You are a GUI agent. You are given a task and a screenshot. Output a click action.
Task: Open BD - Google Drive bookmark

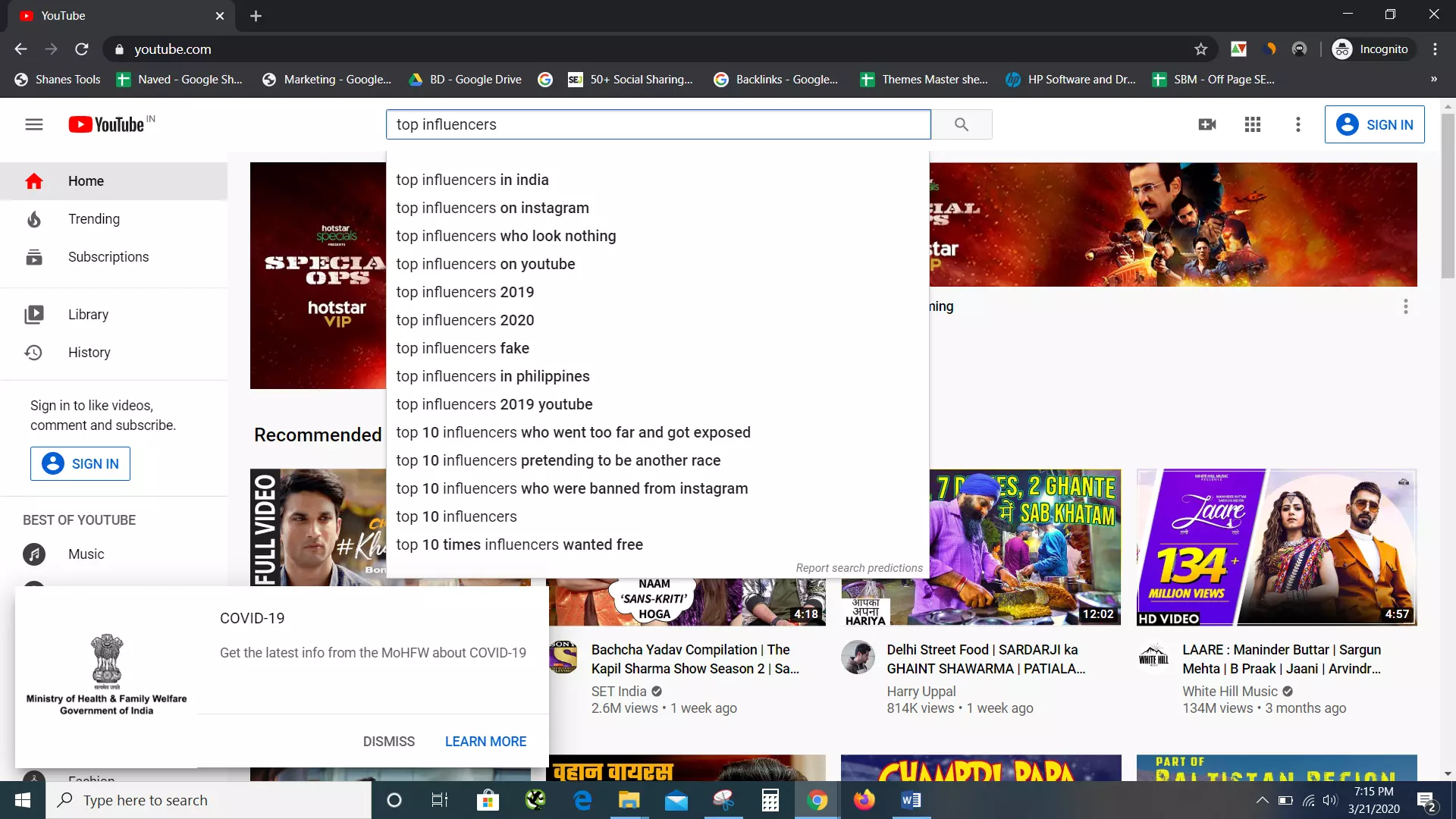point(465,80)
